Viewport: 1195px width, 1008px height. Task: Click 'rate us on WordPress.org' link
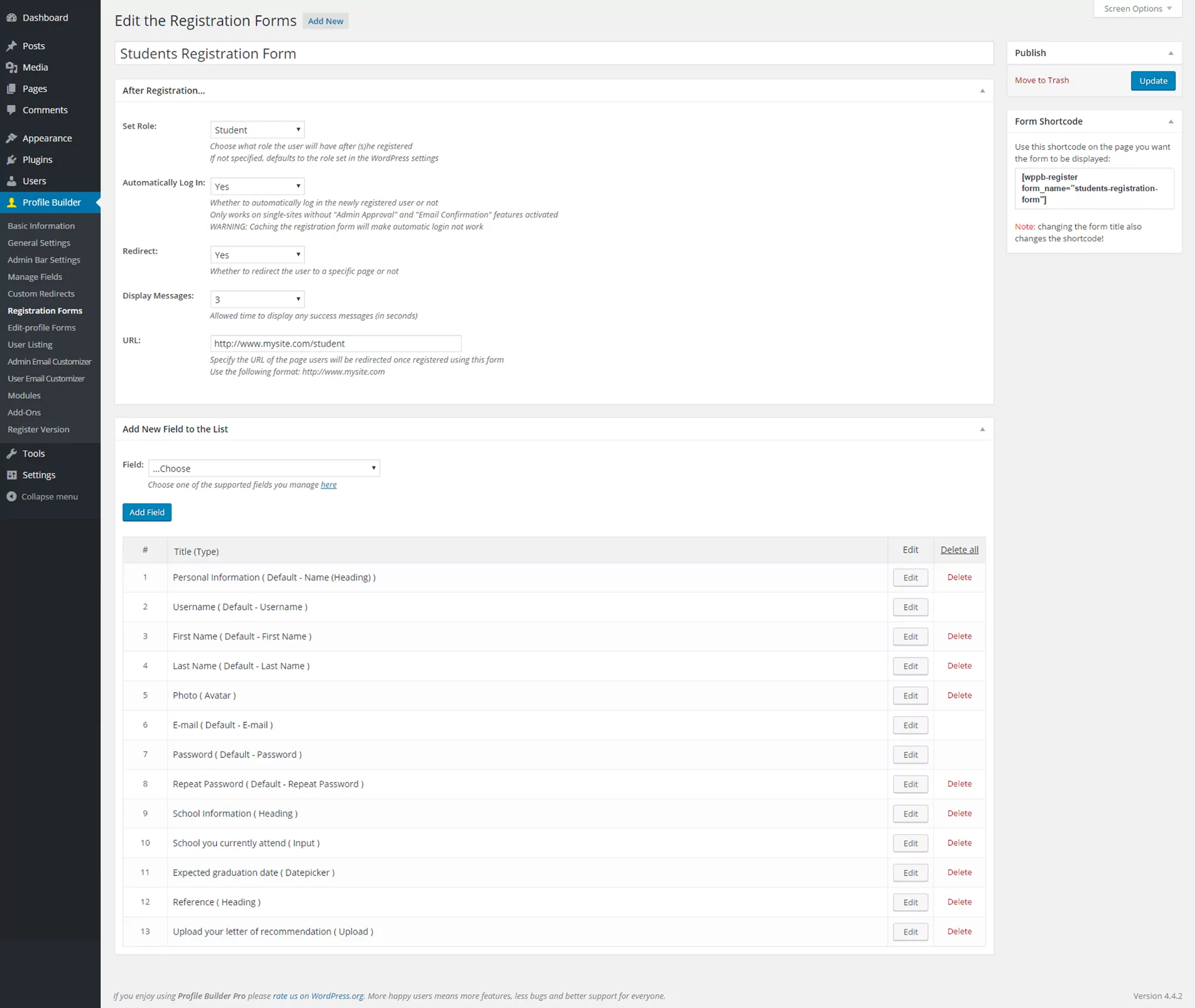318,995
